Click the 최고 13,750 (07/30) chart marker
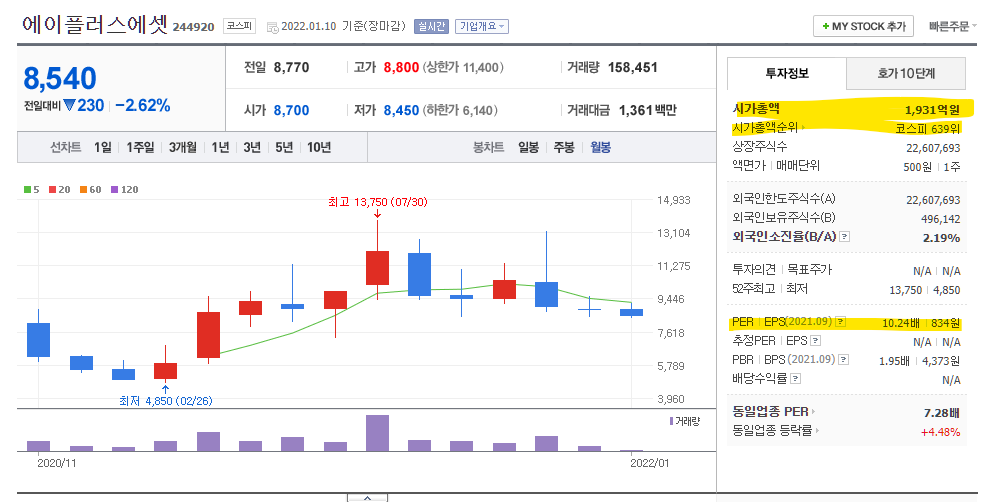 [x=377, y=202]
